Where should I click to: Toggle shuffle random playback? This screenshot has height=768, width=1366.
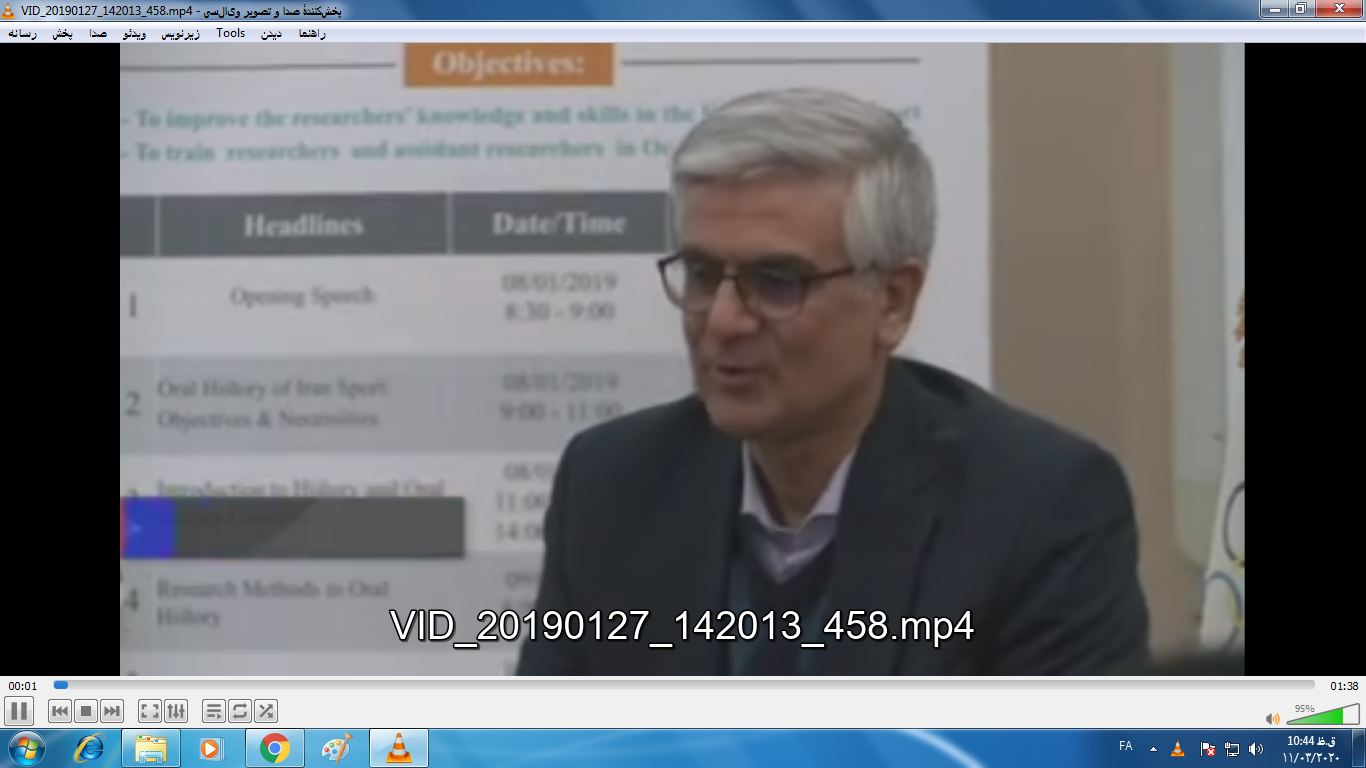pos(265,711)
